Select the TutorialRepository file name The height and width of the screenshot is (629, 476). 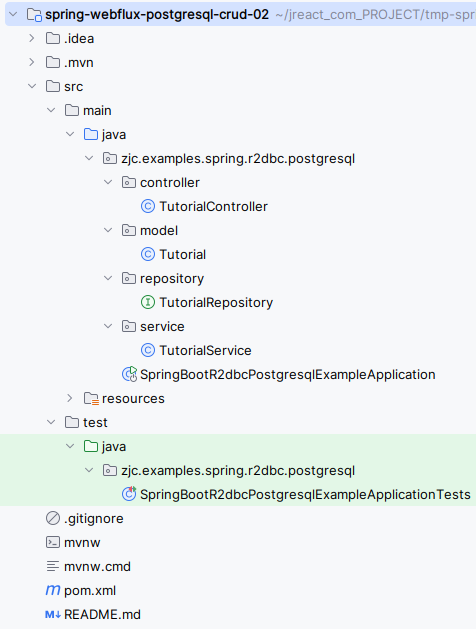click(216, 302)
